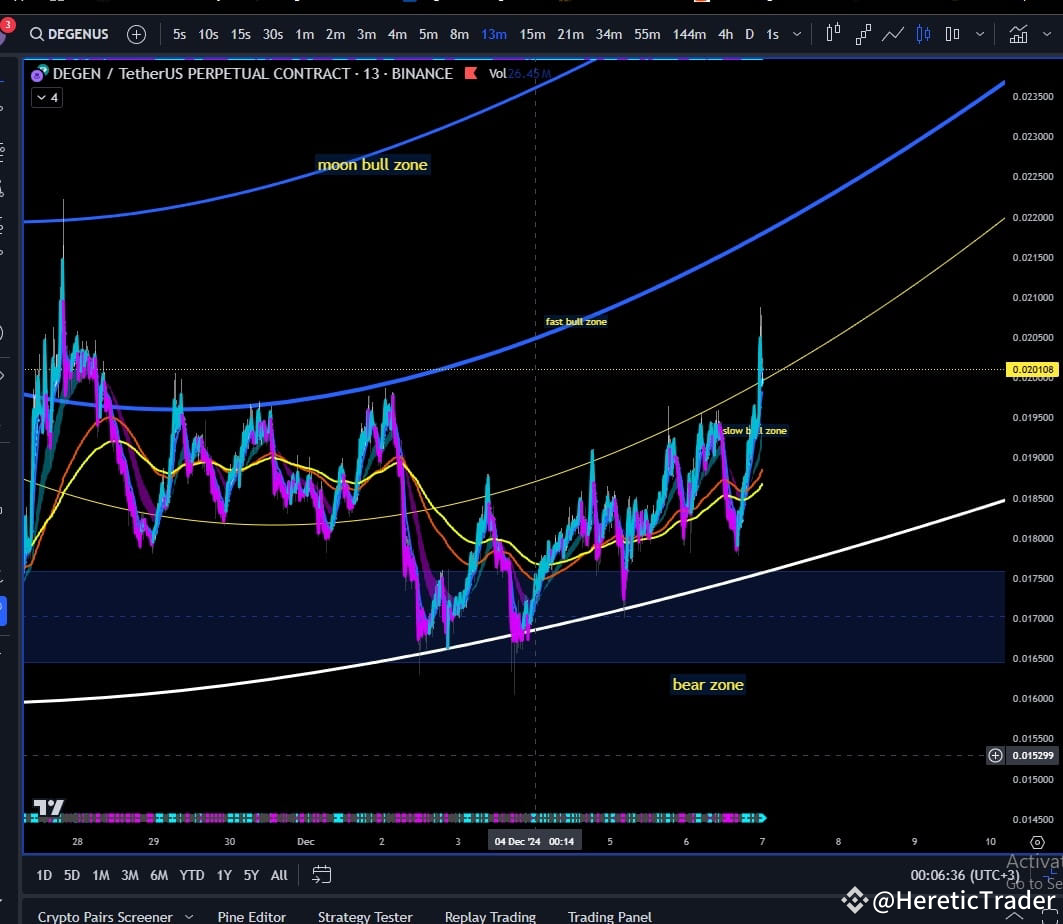Open the symbol search magnifier icon
Screen dimensions: 1063x924
coord(37,34)
